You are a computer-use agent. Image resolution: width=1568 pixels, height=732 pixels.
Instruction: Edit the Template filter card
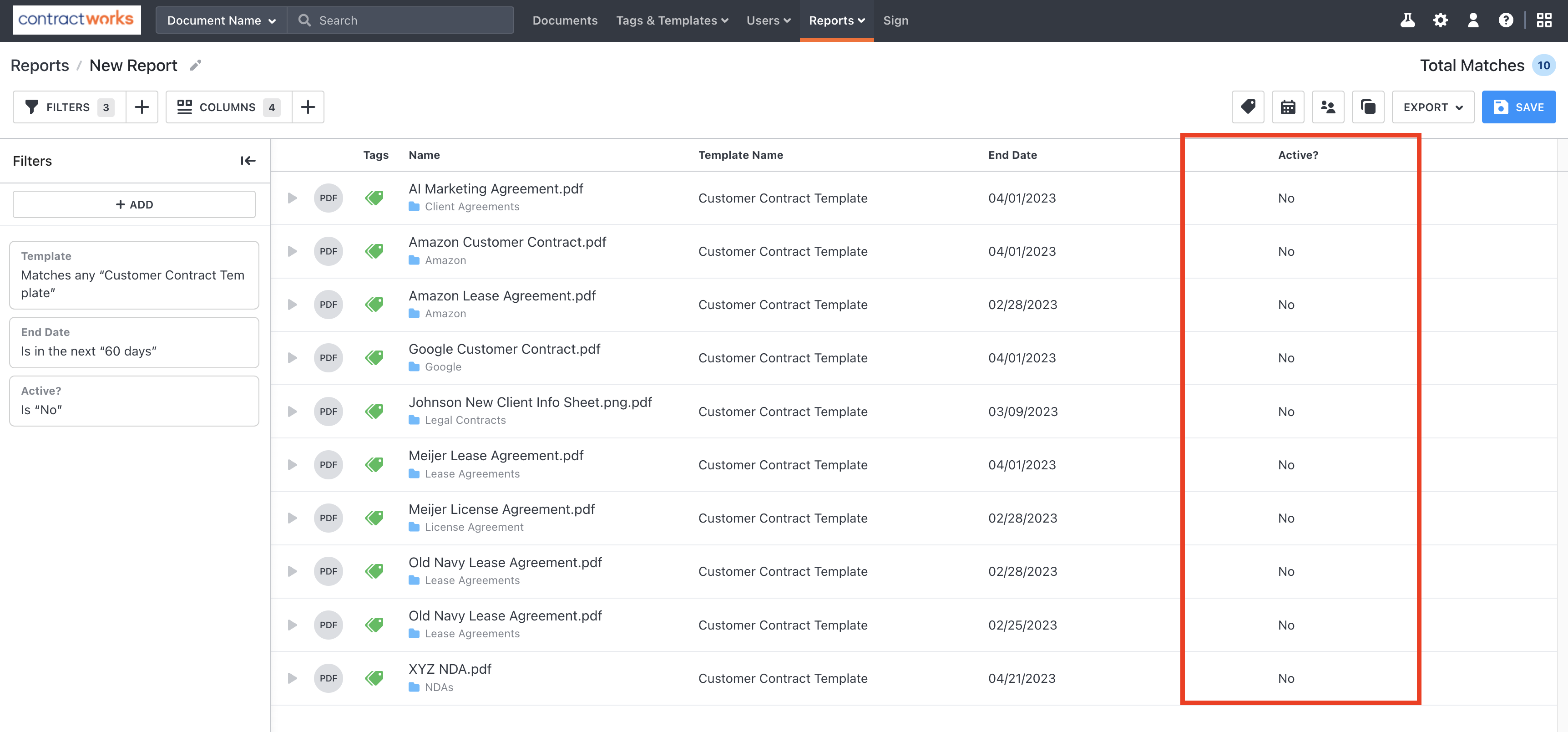134,274
